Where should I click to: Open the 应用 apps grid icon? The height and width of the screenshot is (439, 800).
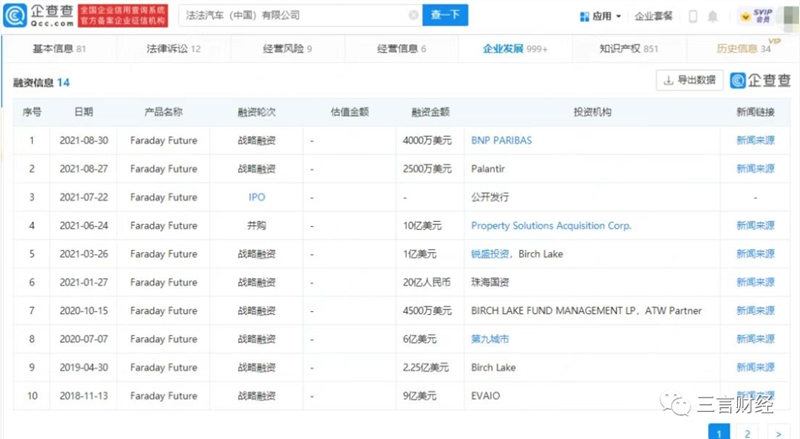coord(585,16)
